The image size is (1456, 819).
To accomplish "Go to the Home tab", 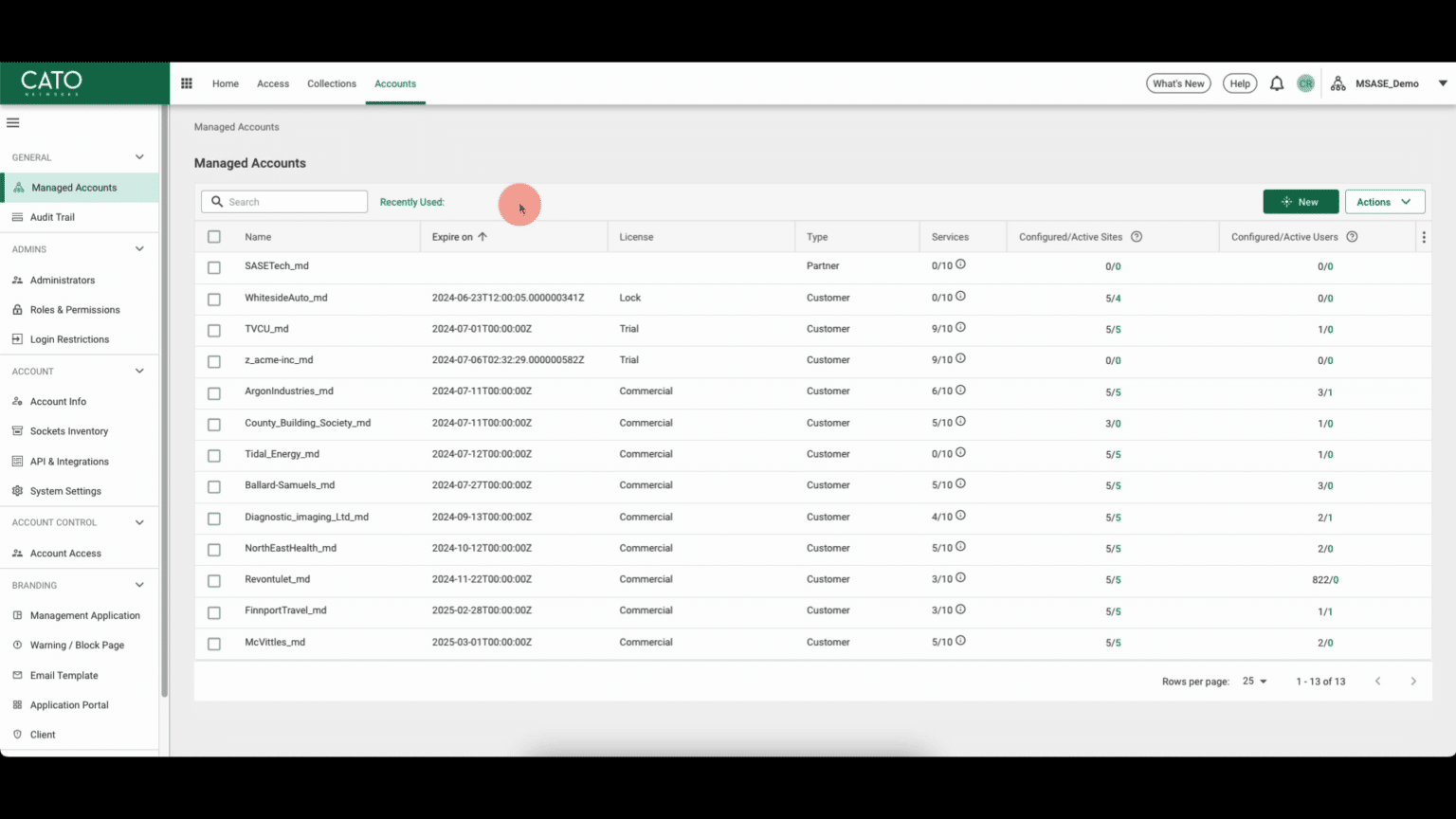I will pyautogui.click(x=225, y=83).
